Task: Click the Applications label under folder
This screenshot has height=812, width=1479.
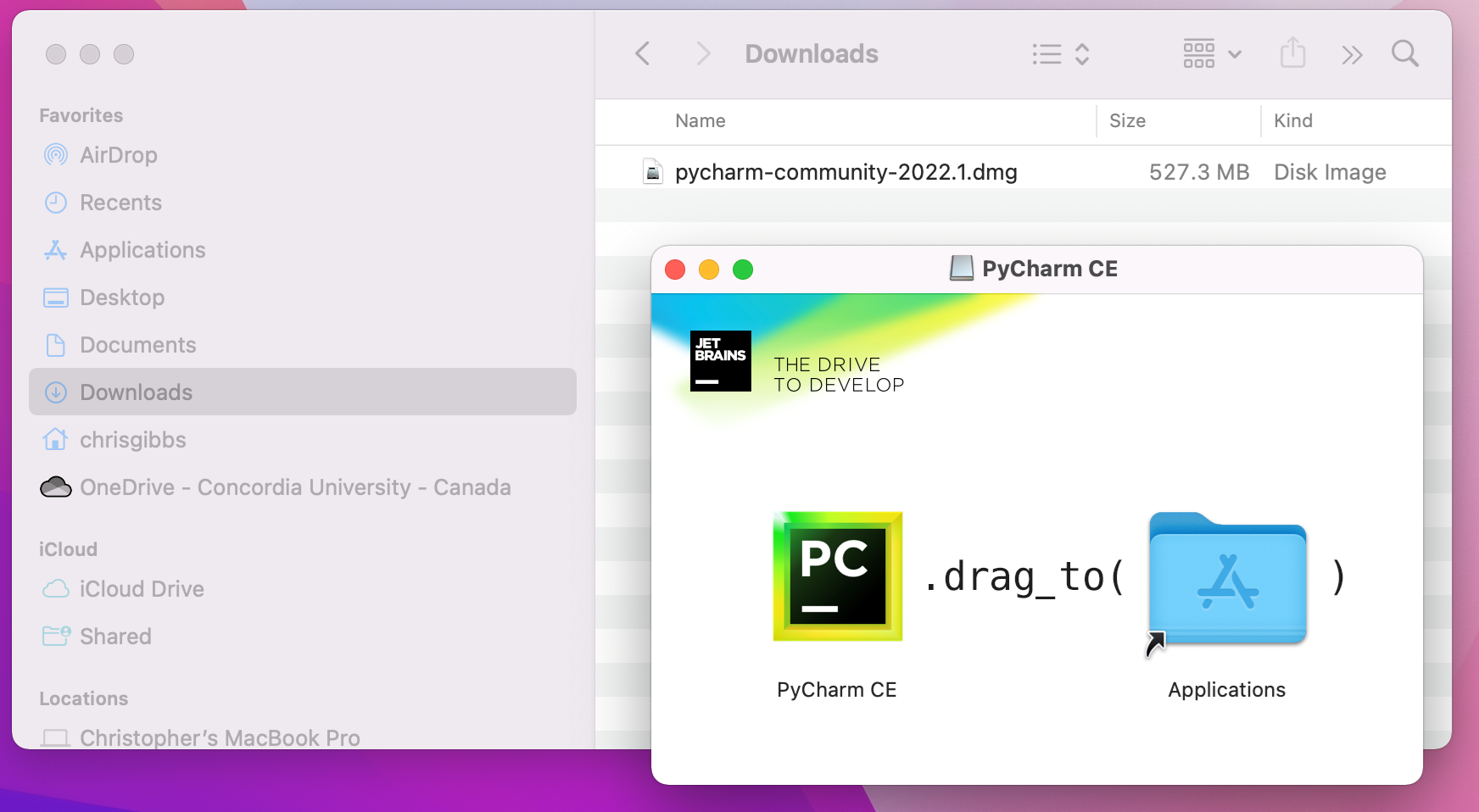Action: coord(1227,690)
